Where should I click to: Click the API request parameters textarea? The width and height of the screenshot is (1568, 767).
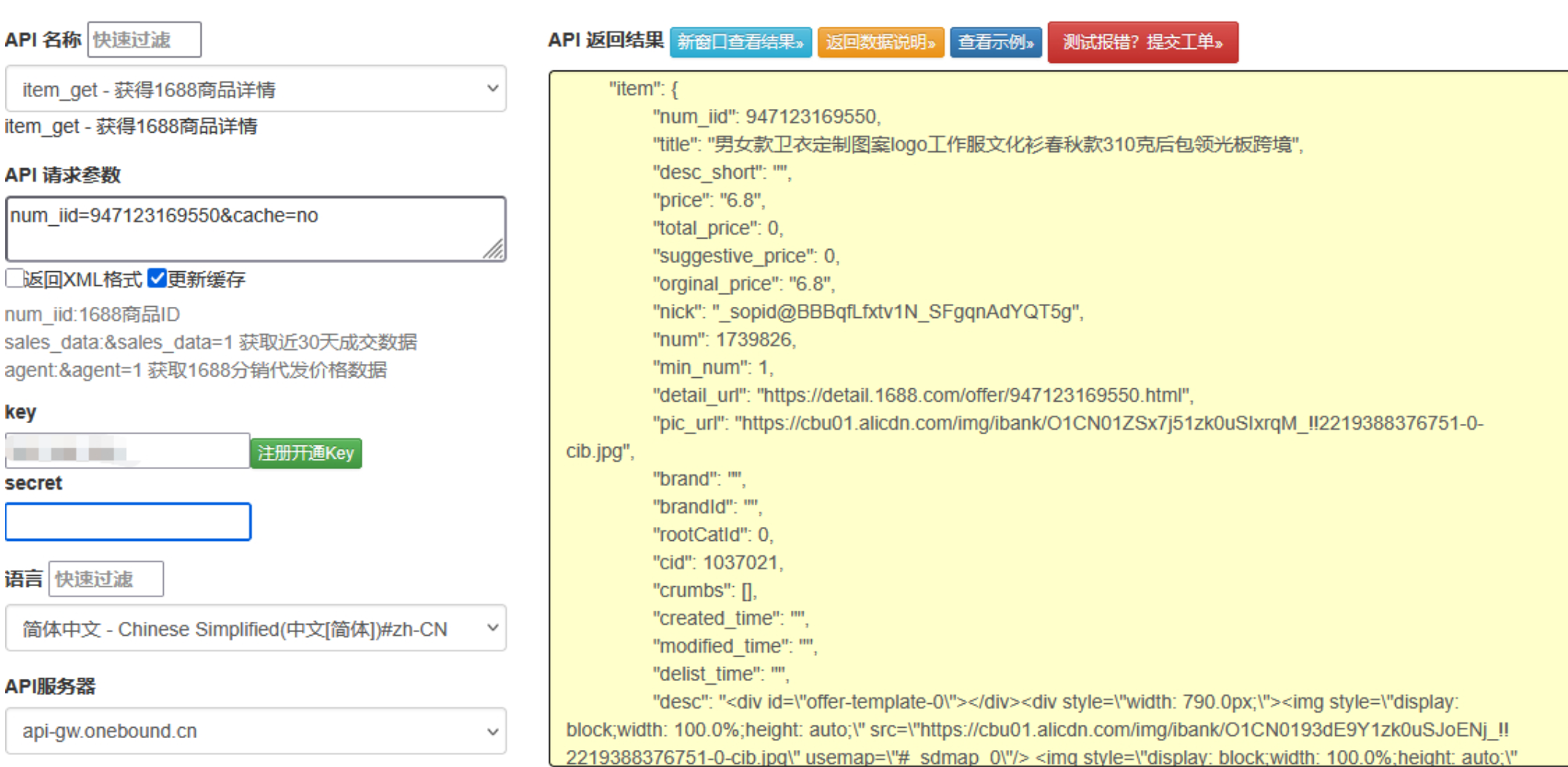click(256, 228)
